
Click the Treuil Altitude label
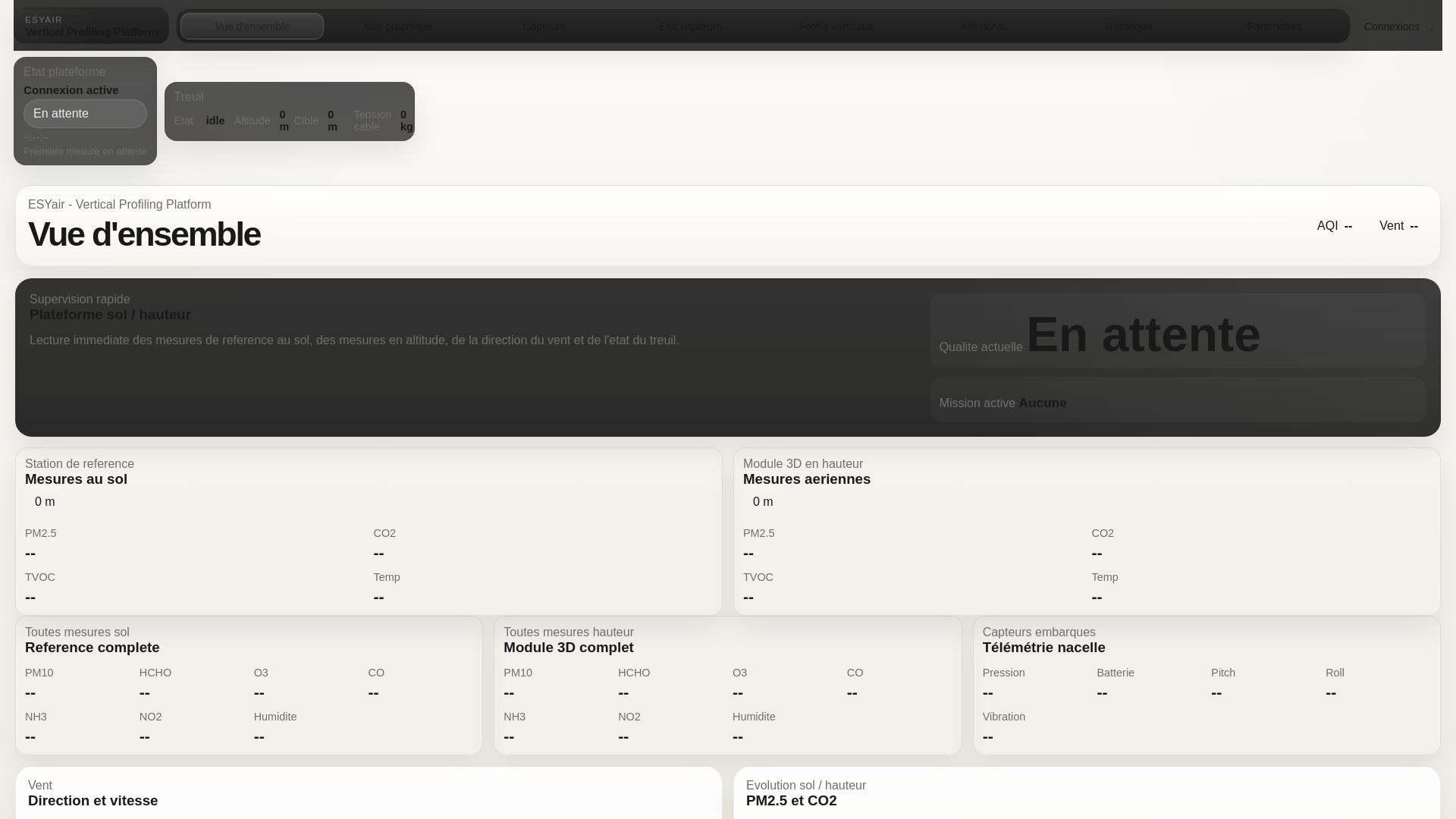252,121
